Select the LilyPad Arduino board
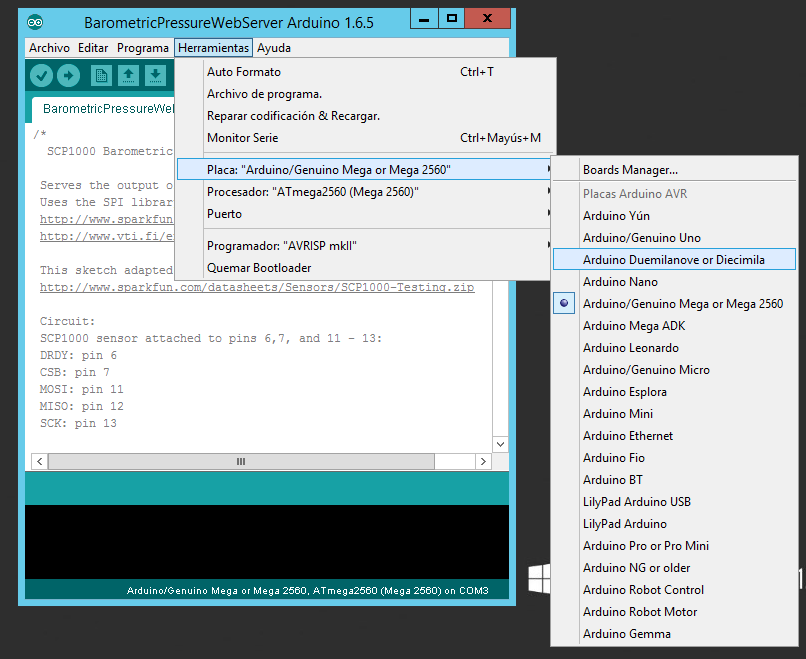The height and width of the screenshot is (659, 806). (674, 524)
